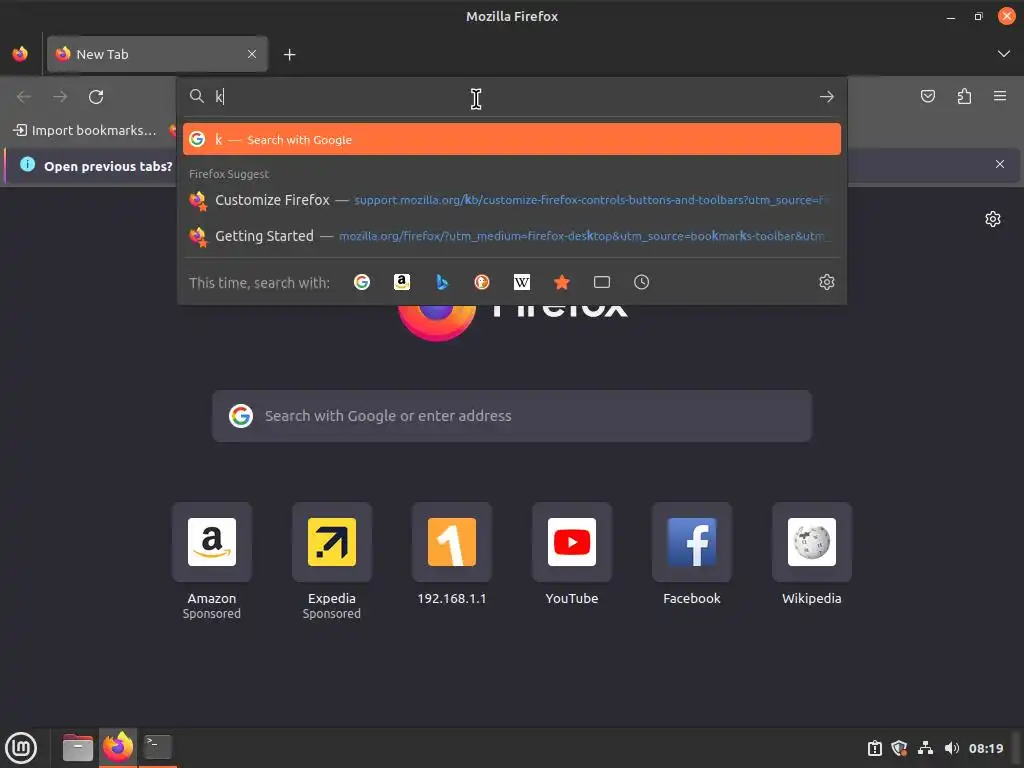Click the Search with Google page field
This screenshot has width=1024, height=768.
point(512,416)
